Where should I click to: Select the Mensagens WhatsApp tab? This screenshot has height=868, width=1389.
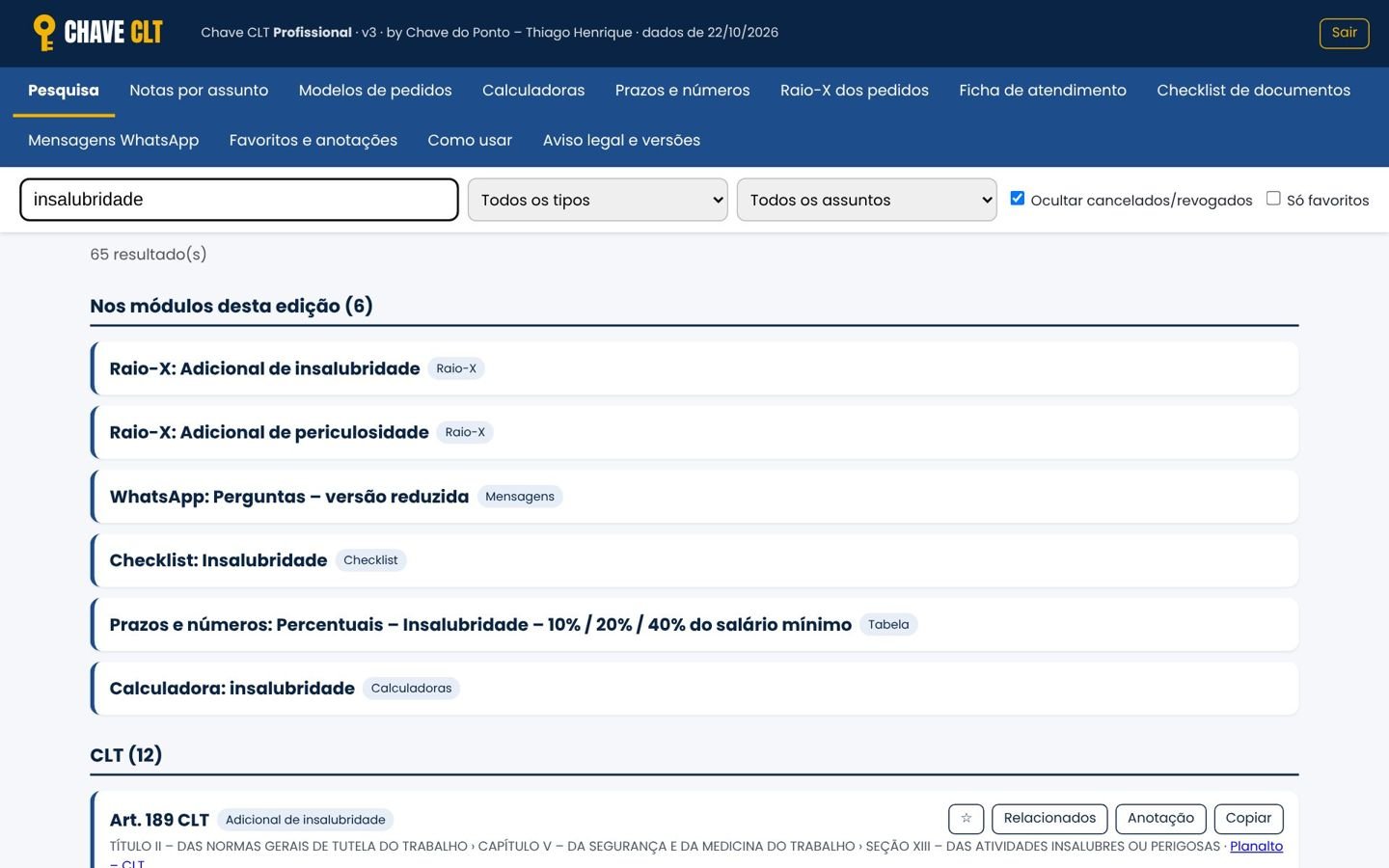tap(114, 141)
